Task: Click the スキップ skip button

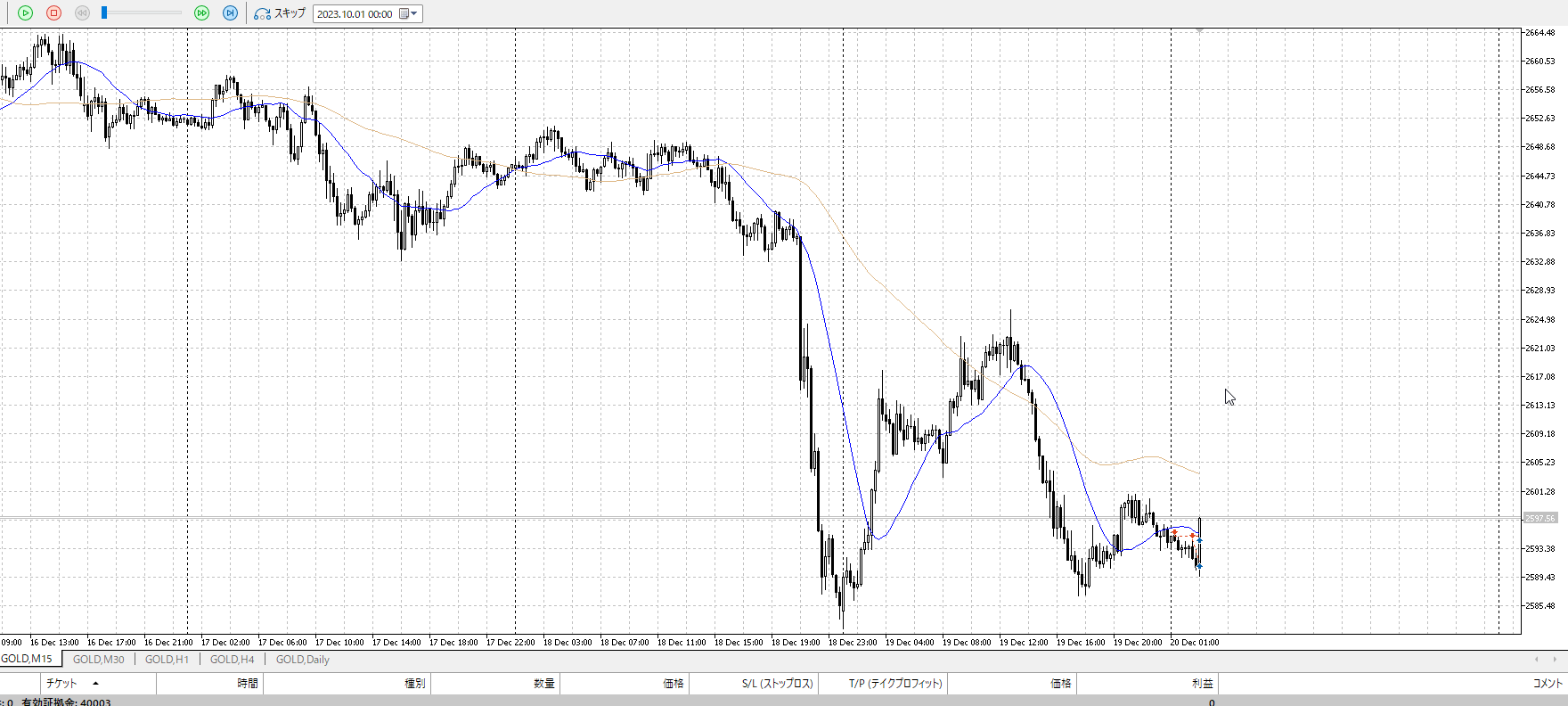Action: coord(280,13)
